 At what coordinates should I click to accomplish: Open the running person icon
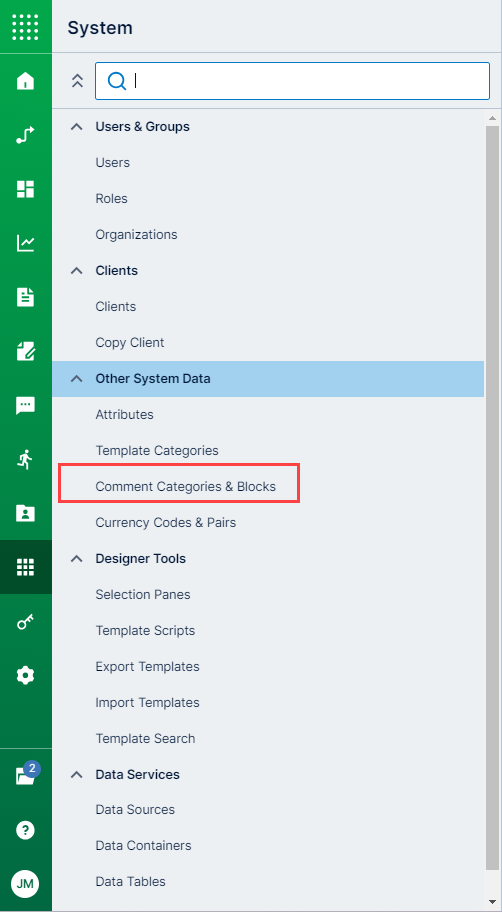25,459
